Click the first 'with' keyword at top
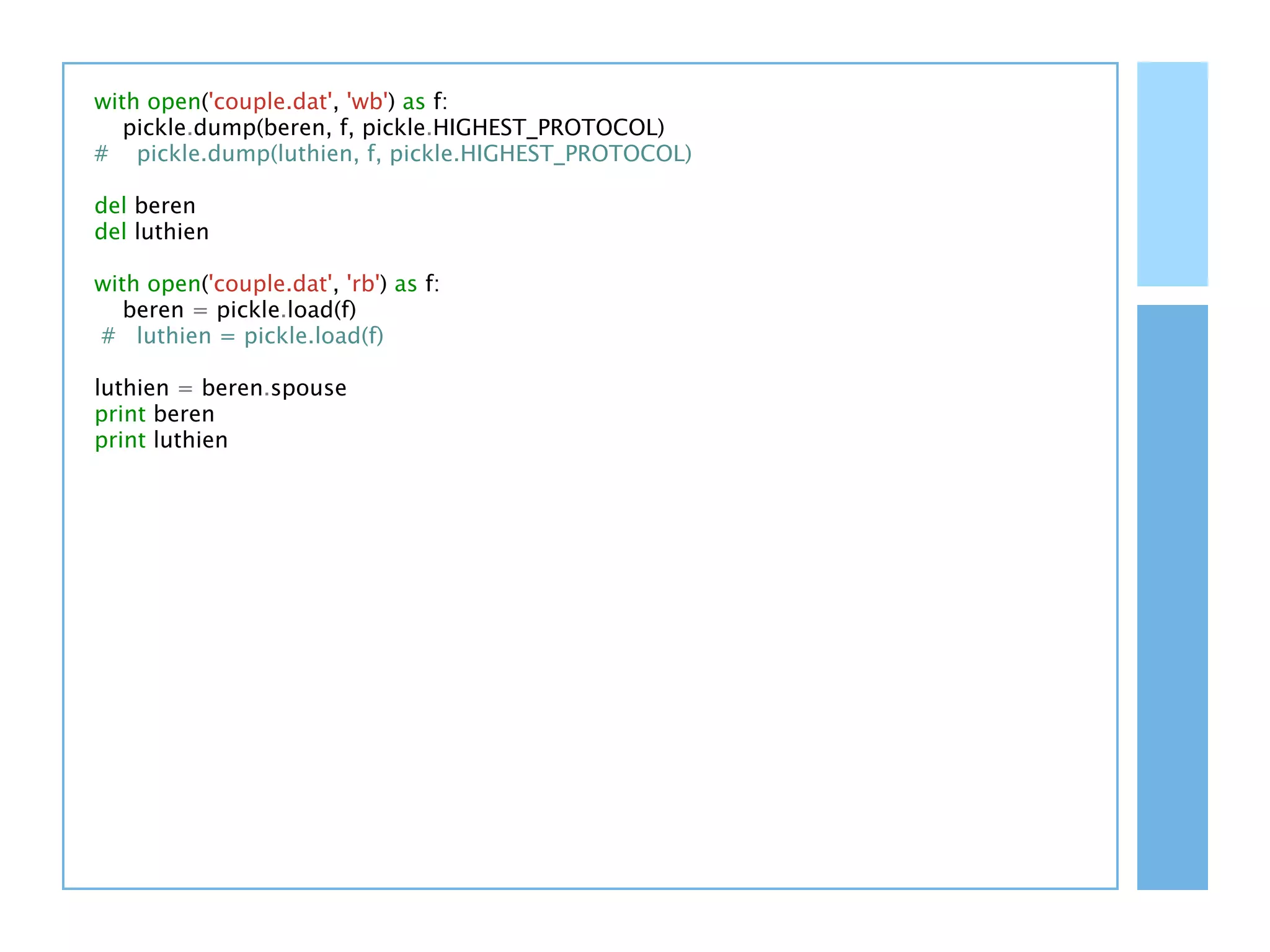 pos(117,102)
